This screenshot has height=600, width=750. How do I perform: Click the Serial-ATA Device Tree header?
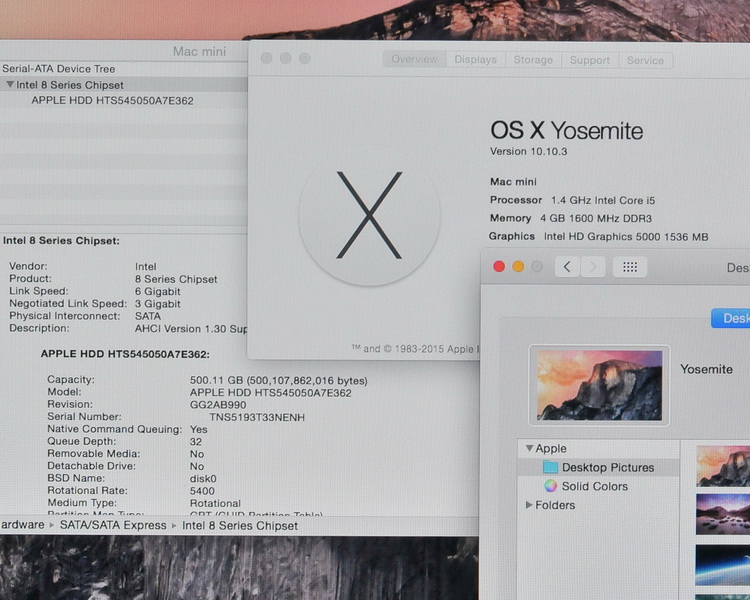(x=58, y=68)
